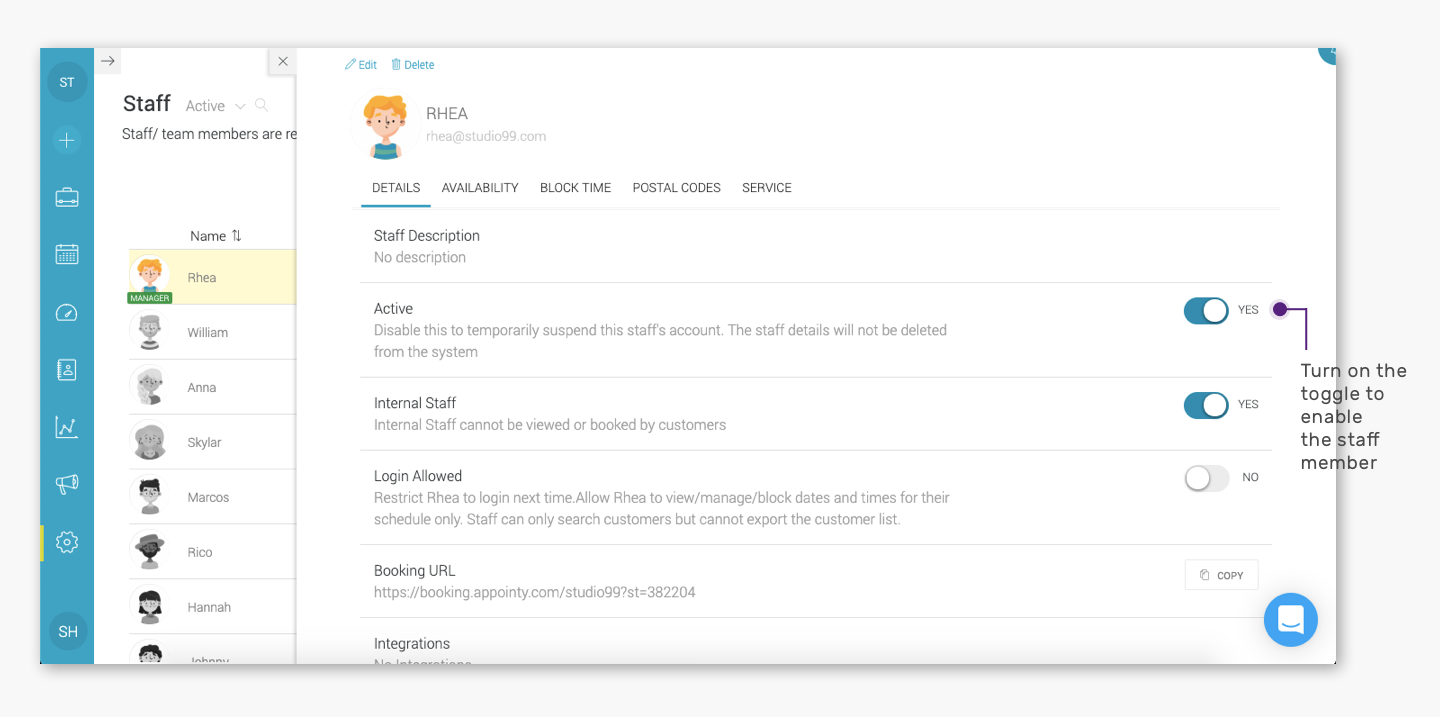Select Hannah in the staff list

point(212,607)
